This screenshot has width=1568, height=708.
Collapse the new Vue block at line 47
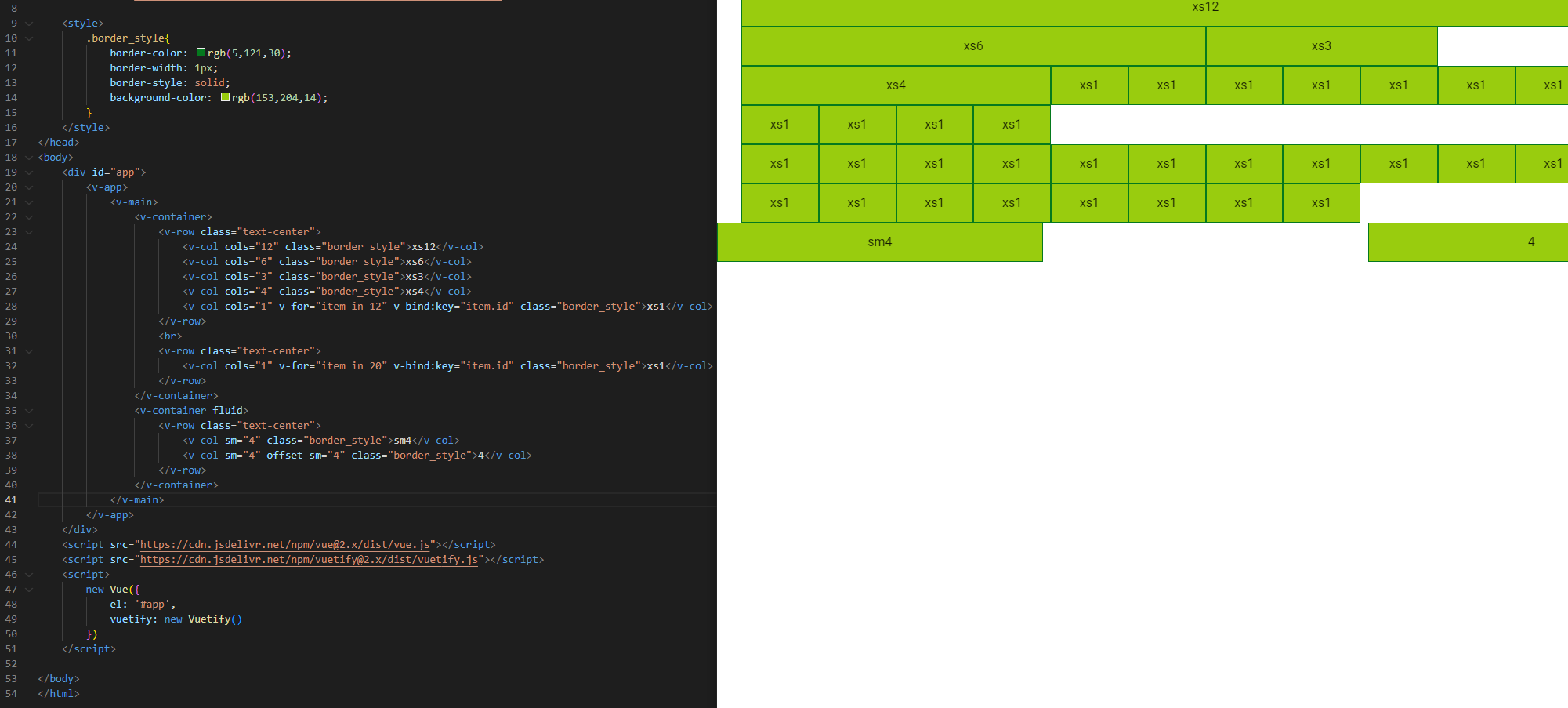coord(29,590)
